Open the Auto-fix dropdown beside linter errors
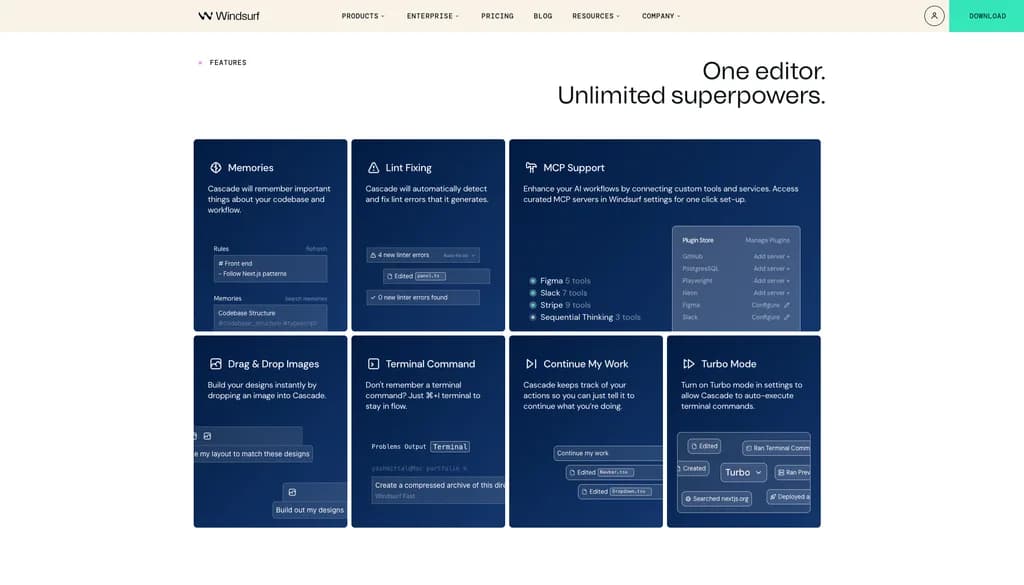The image size is (1024, 585). click(x=459, y=255)
